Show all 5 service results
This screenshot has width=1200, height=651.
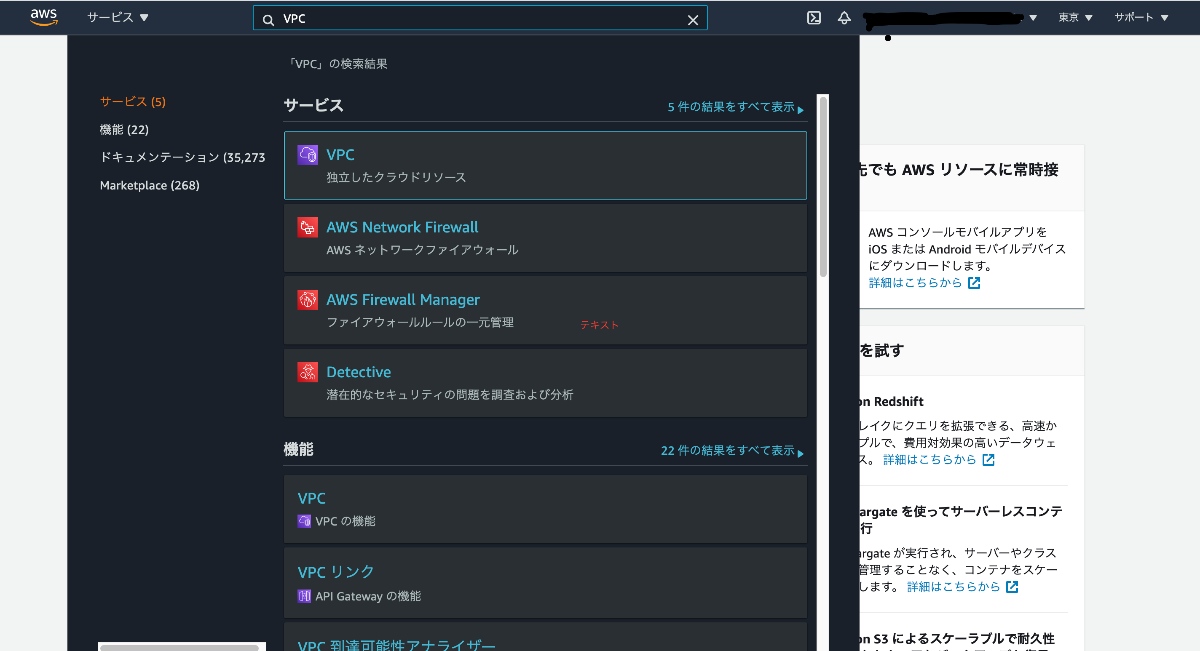pos(736,107)
